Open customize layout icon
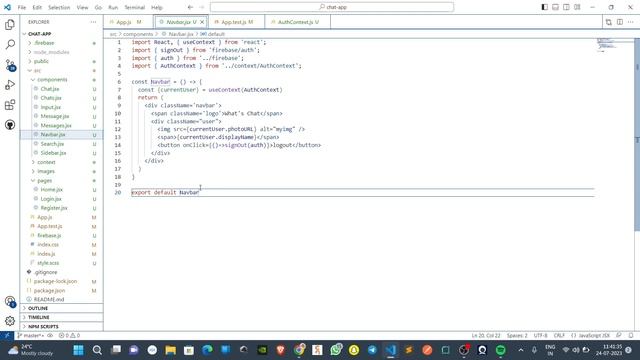Image resolution: width=640 pixels, height=360 pixels. [x=577, y=7]
